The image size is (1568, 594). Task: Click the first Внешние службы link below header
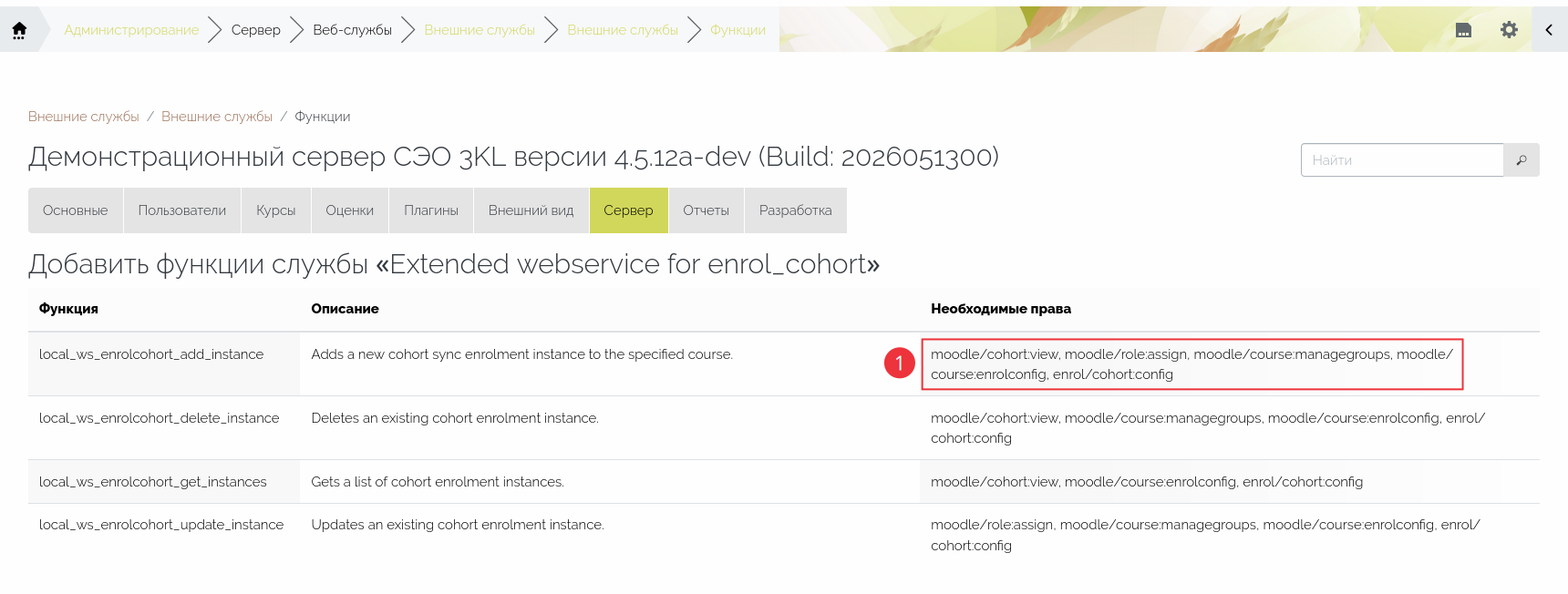84,117
